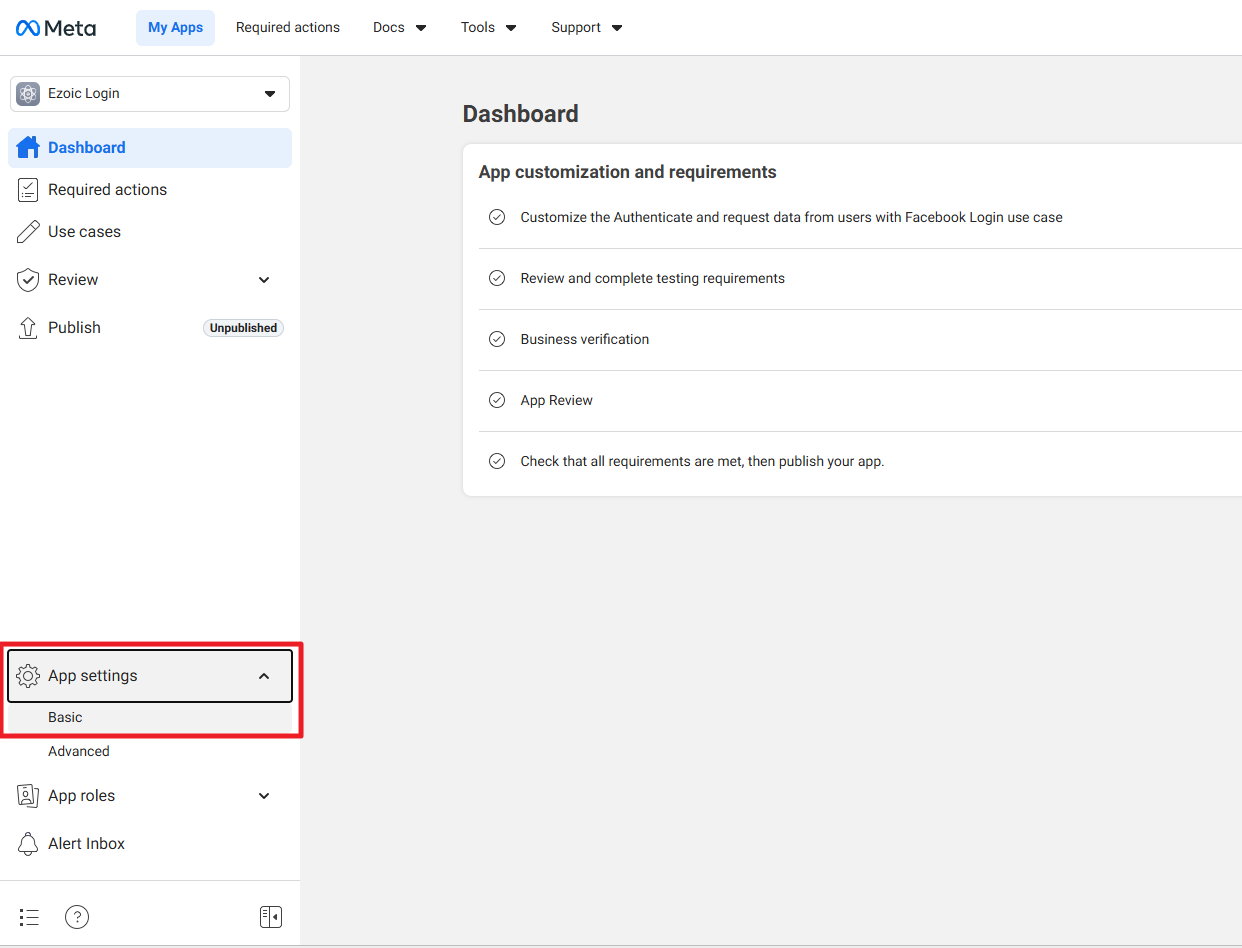Select Basic under App settings
The image size is (1242, 948).
pos(150,717)
